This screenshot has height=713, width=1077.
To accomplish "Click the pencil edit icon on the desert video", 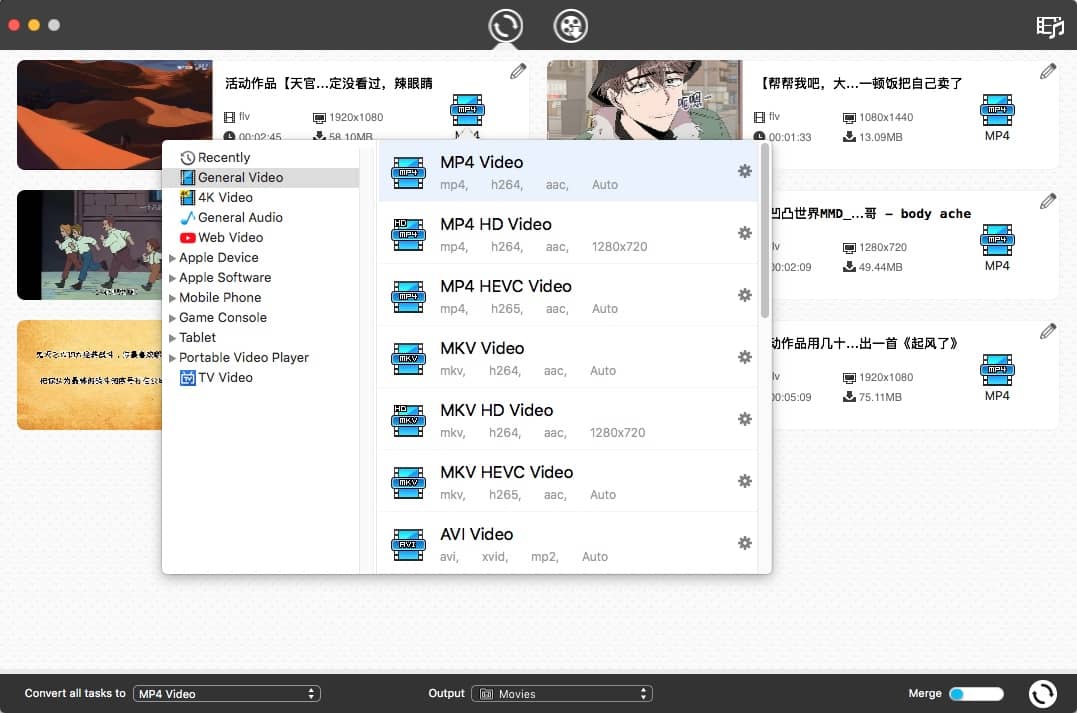I will click(518, 70).
